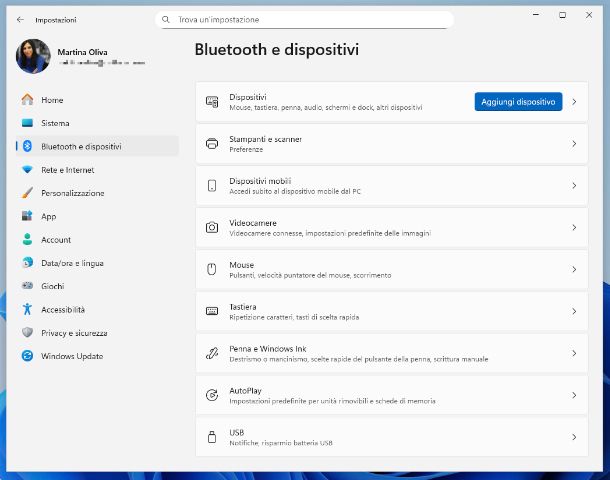The width and height of the screenshot is (610, 480).
Task: Maximize the Impostazioni window
Action: tap(563, 15)
